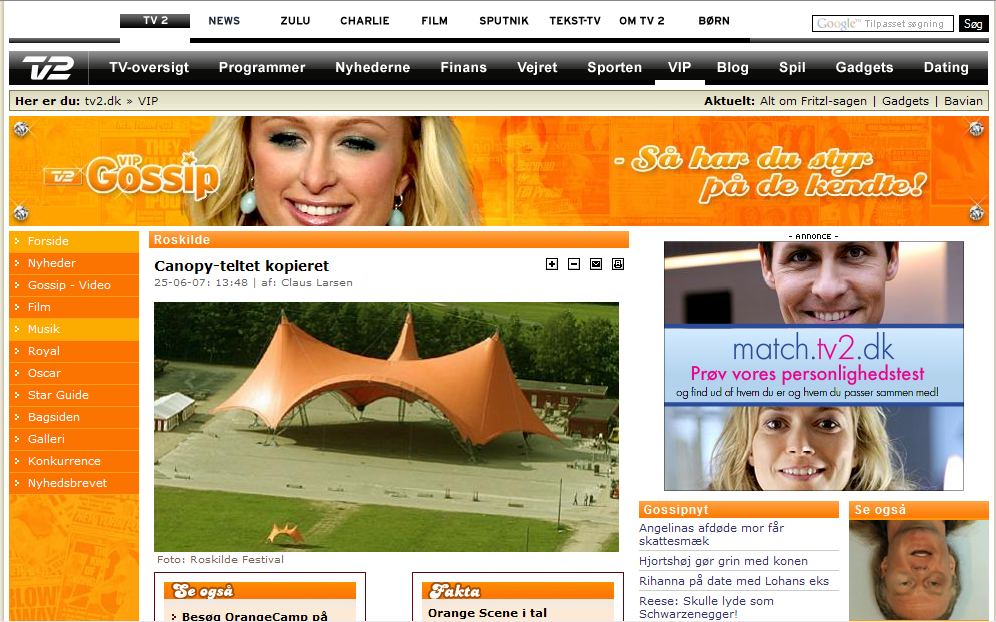The width and height of the screenshot is (996, 622).
Task: Open the BØRN tab
Action: click(x=714, y=21)
